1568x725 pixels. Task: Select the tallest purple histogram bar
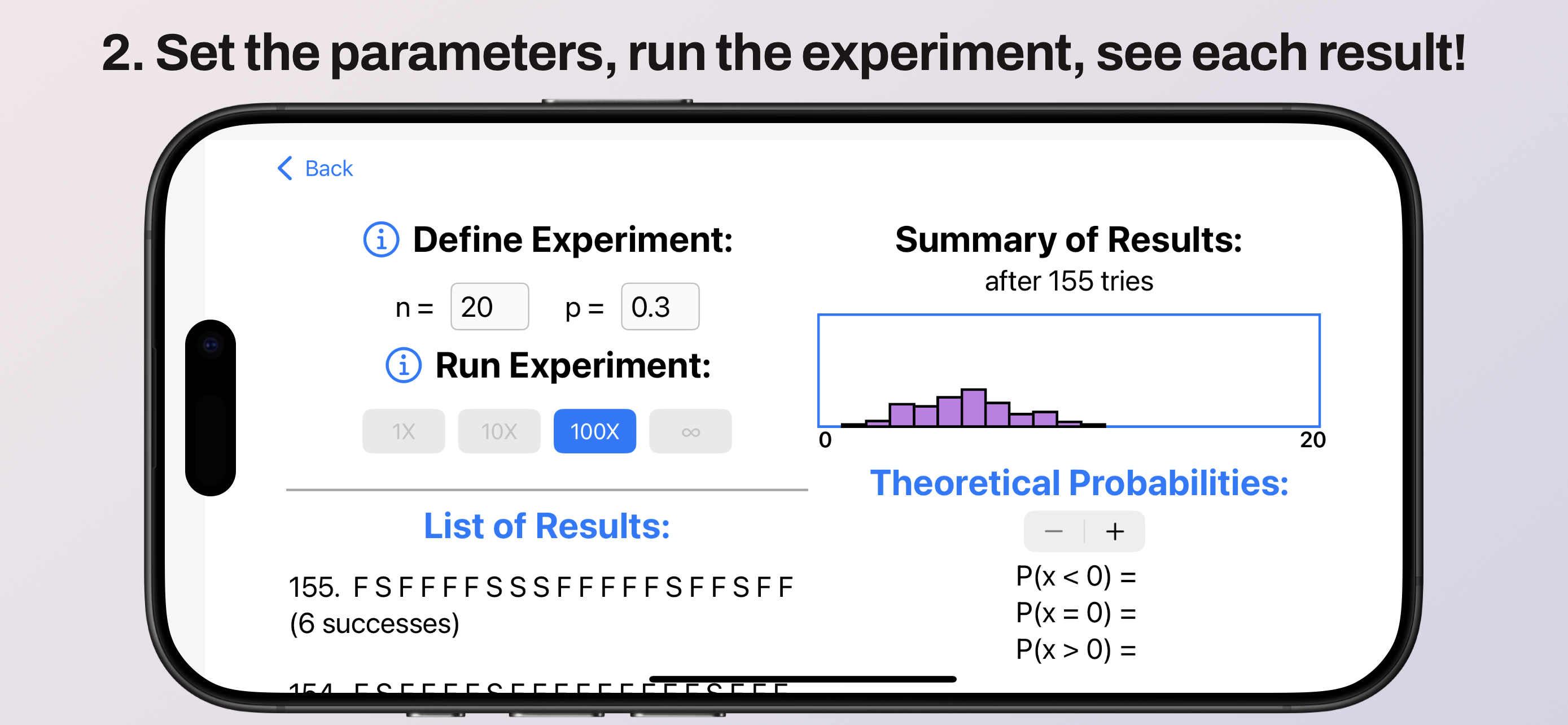[x=973, y=407]
